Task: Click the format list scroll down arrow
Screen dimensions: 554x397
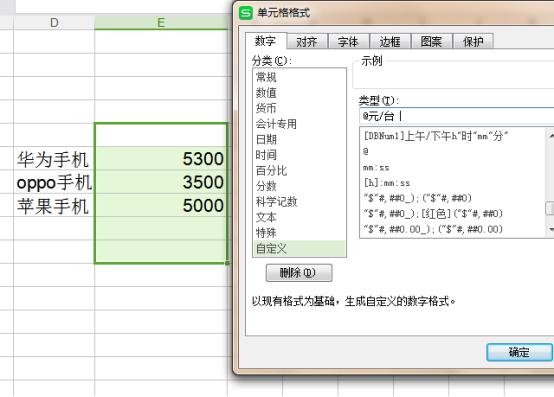Action: [x=550, y=230]
